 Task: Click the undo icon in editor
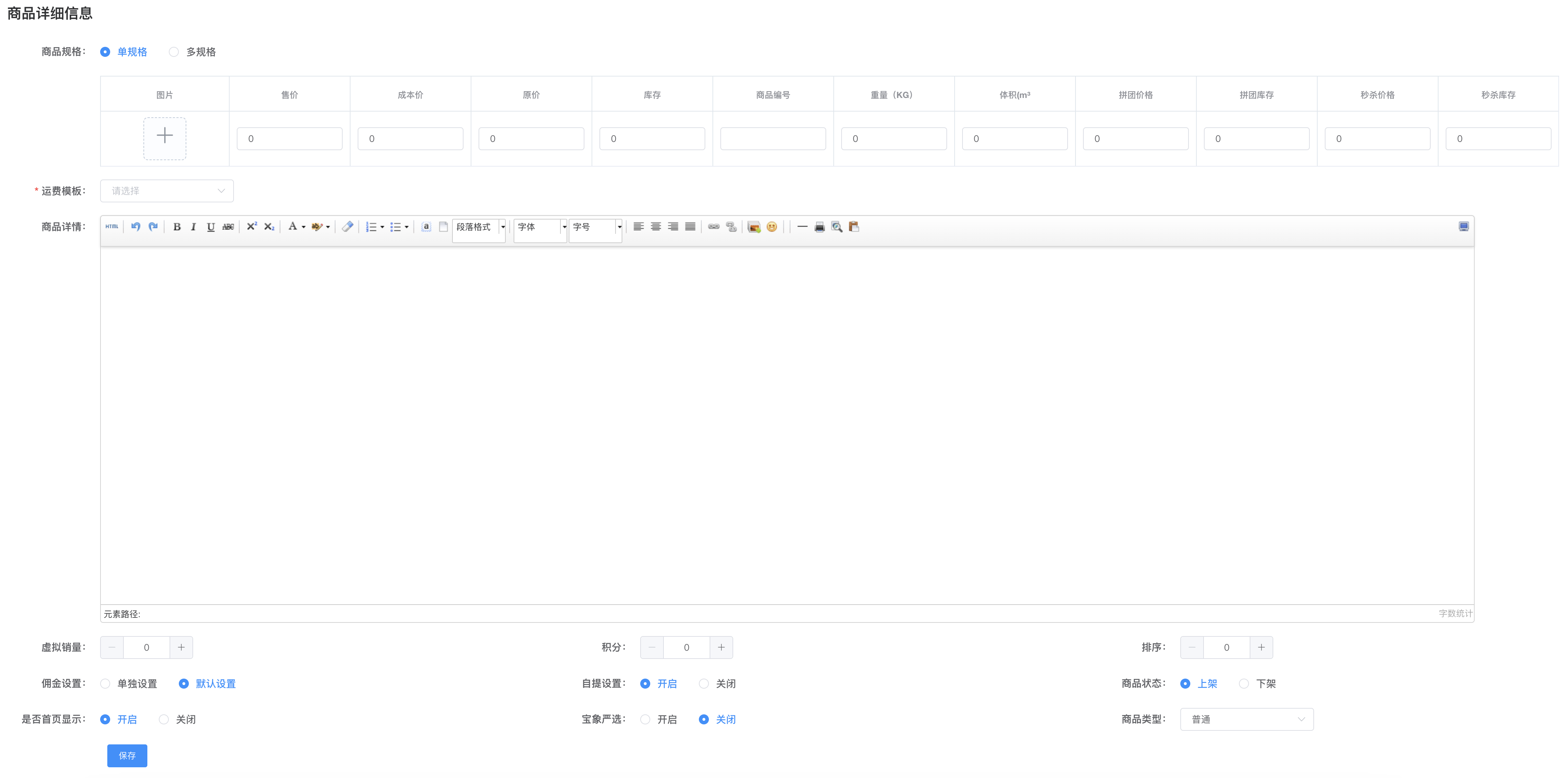pos(136,227)
